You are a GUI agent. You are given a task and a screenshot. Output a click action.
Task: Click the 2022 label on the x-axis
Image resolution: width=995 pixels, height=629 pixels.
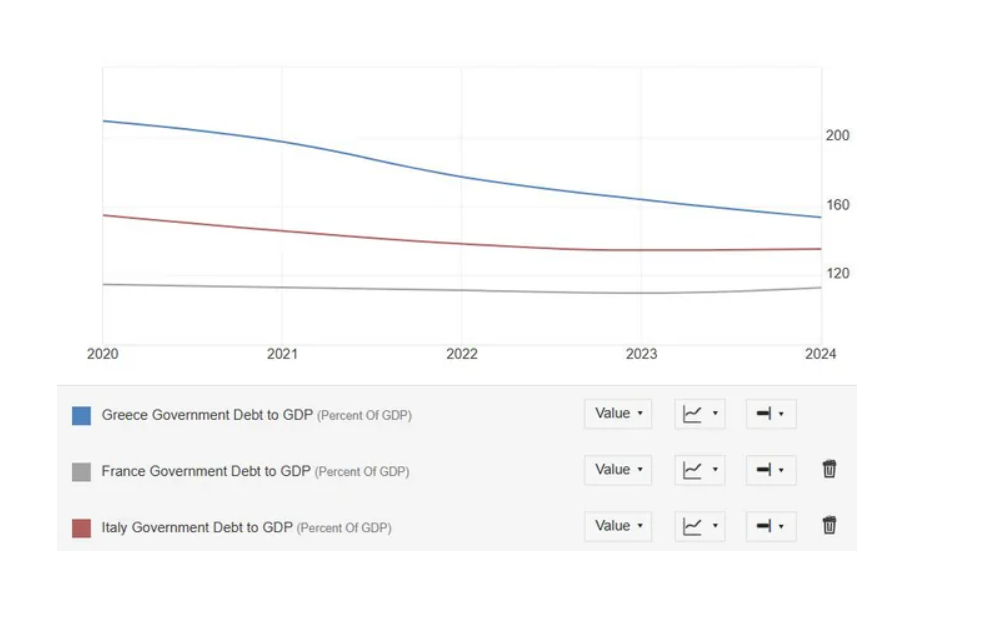click(x=462, y=354)
